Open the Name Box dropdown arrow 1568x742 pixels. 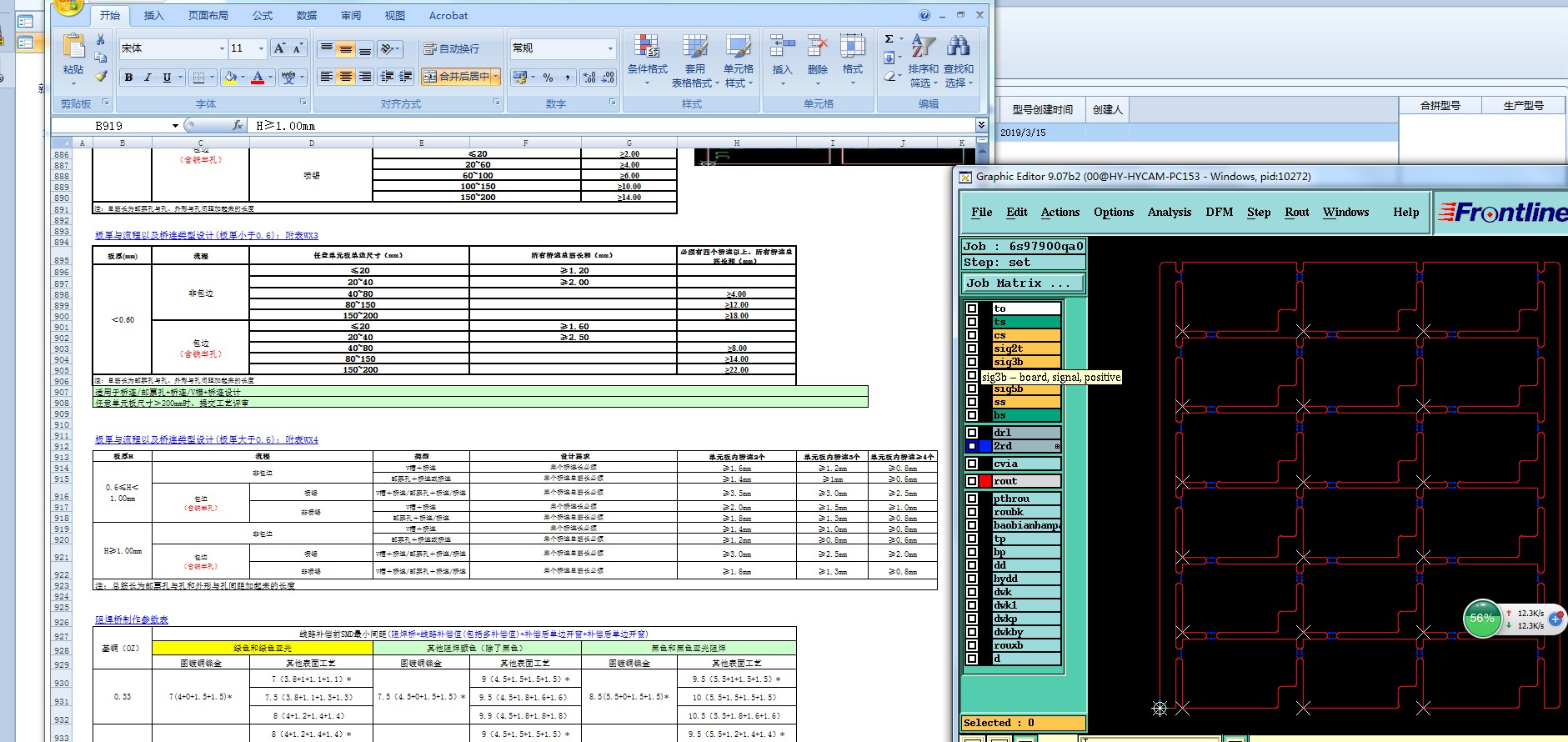[175, 126]
